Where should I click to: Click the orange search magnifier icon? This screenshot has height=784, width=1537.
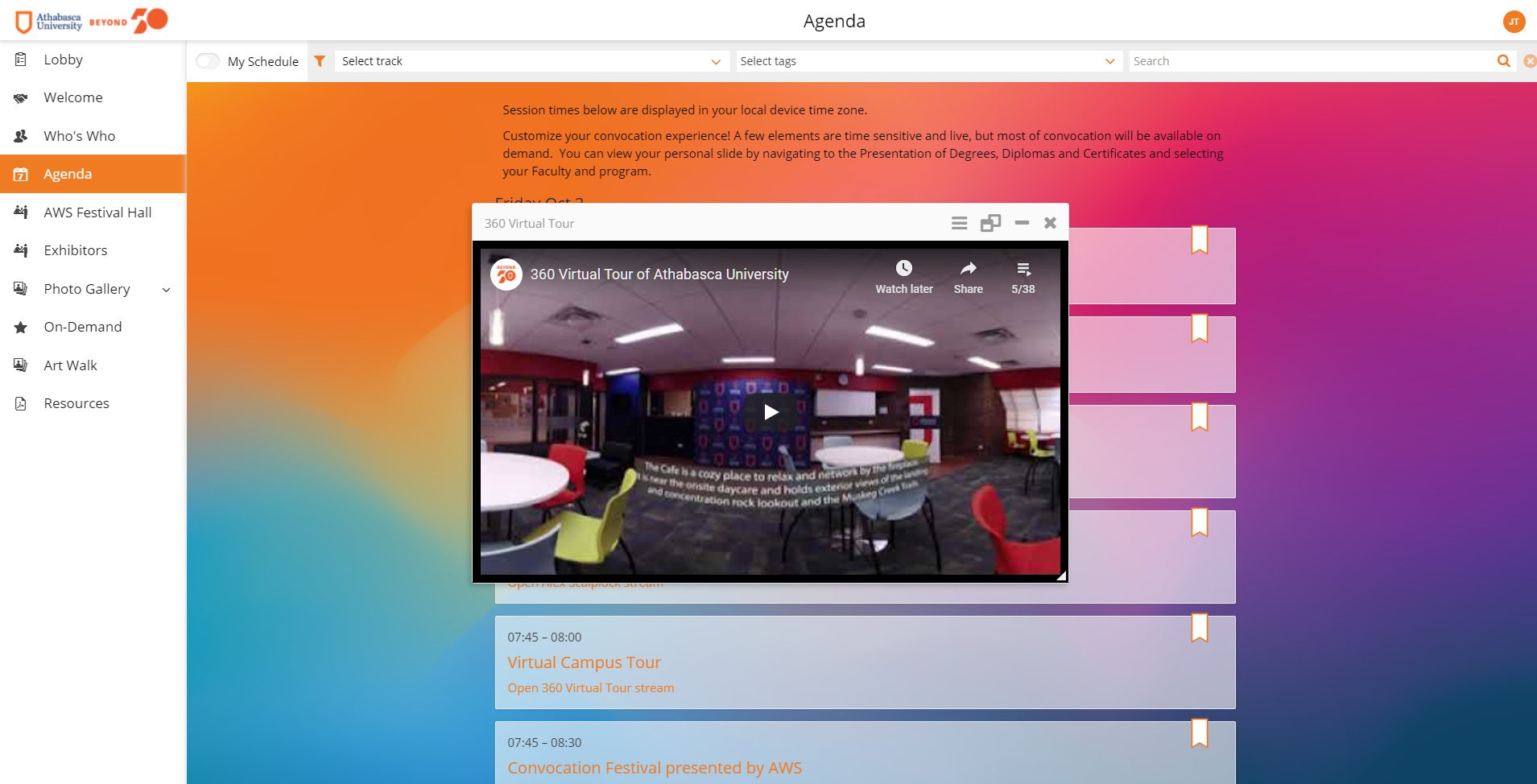pyautogui.click(x=1503, y=61)
